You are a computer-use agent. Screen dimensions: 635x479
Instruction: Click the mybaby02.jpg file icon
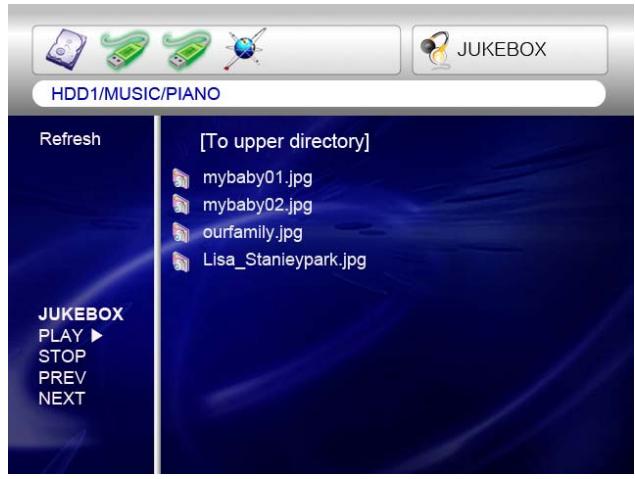[x=181, y=204]
